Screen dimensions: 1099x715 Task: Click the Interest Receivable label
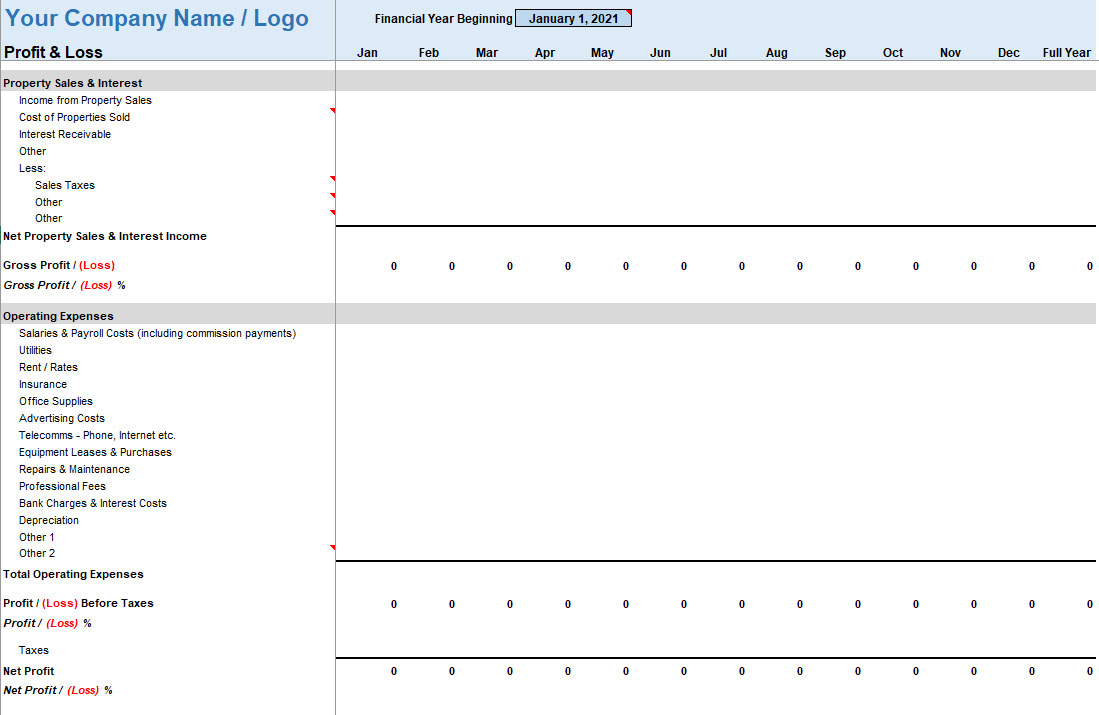pyautogui.click(x=65, y=135)
